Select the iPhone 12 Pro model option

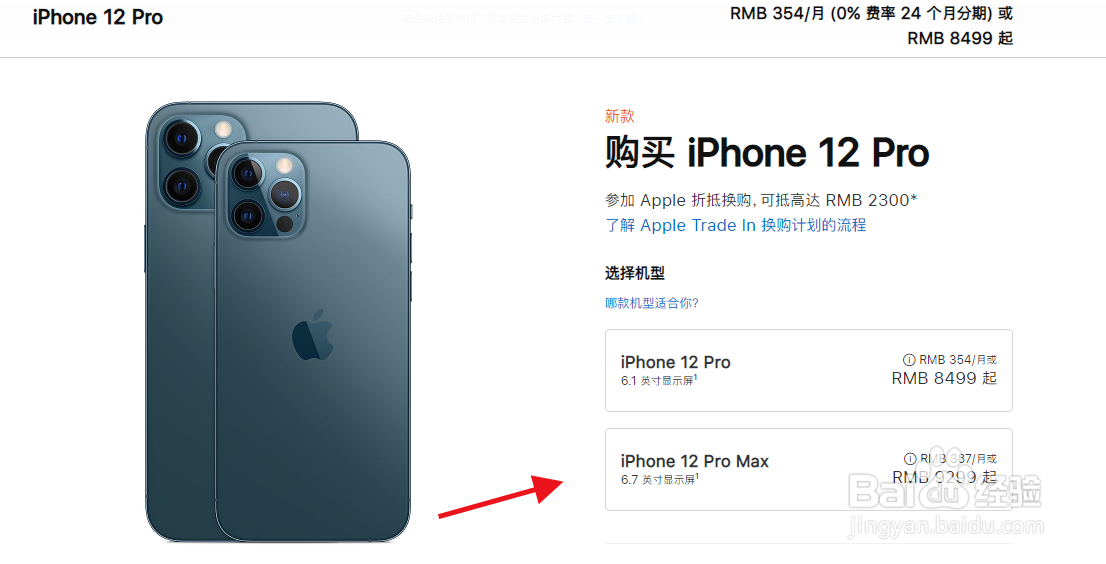808,370
